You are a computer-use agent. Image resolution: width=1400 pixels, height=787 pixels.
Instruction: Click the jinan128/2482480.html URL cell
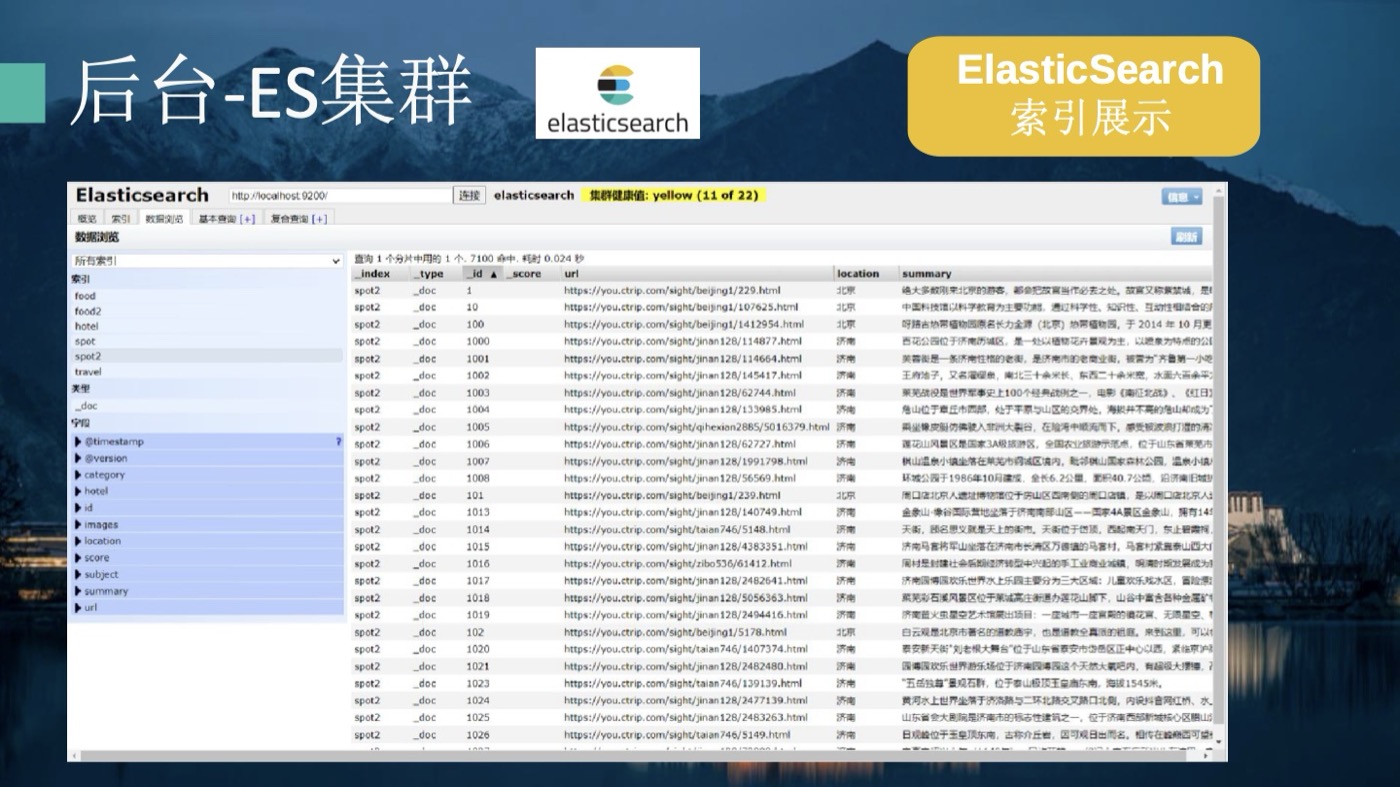click(x=685, y=666)
